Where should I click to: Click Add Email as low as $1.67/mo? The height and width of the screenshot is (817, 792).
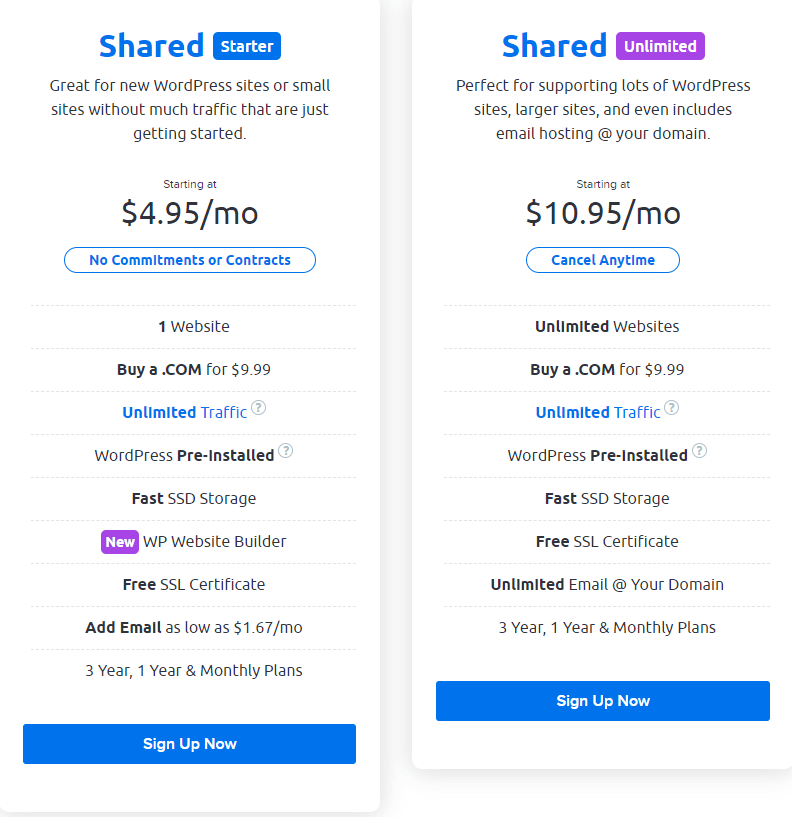click(194, 627)
